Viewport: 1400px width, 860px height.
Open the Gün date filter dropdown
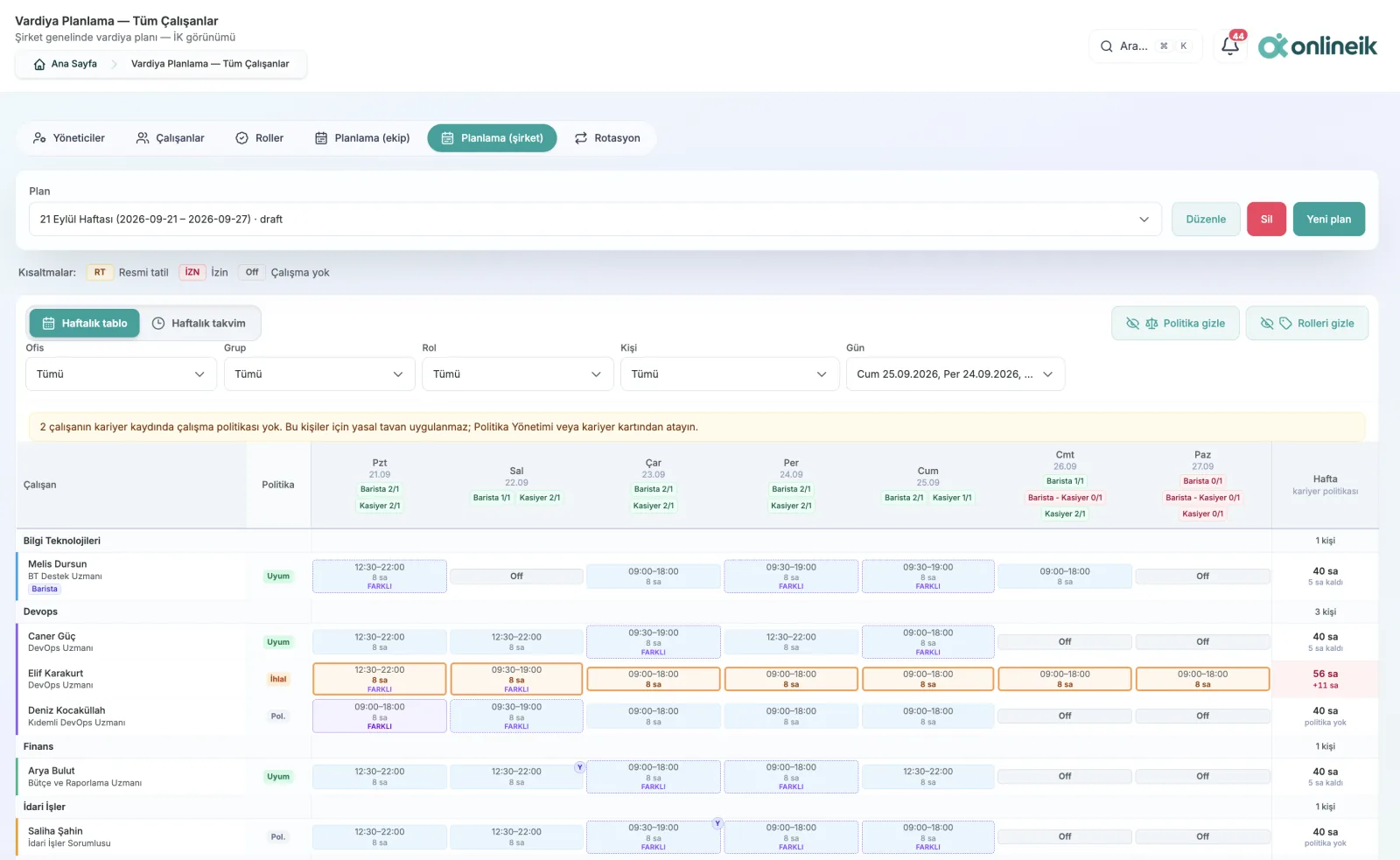point(955,374)
